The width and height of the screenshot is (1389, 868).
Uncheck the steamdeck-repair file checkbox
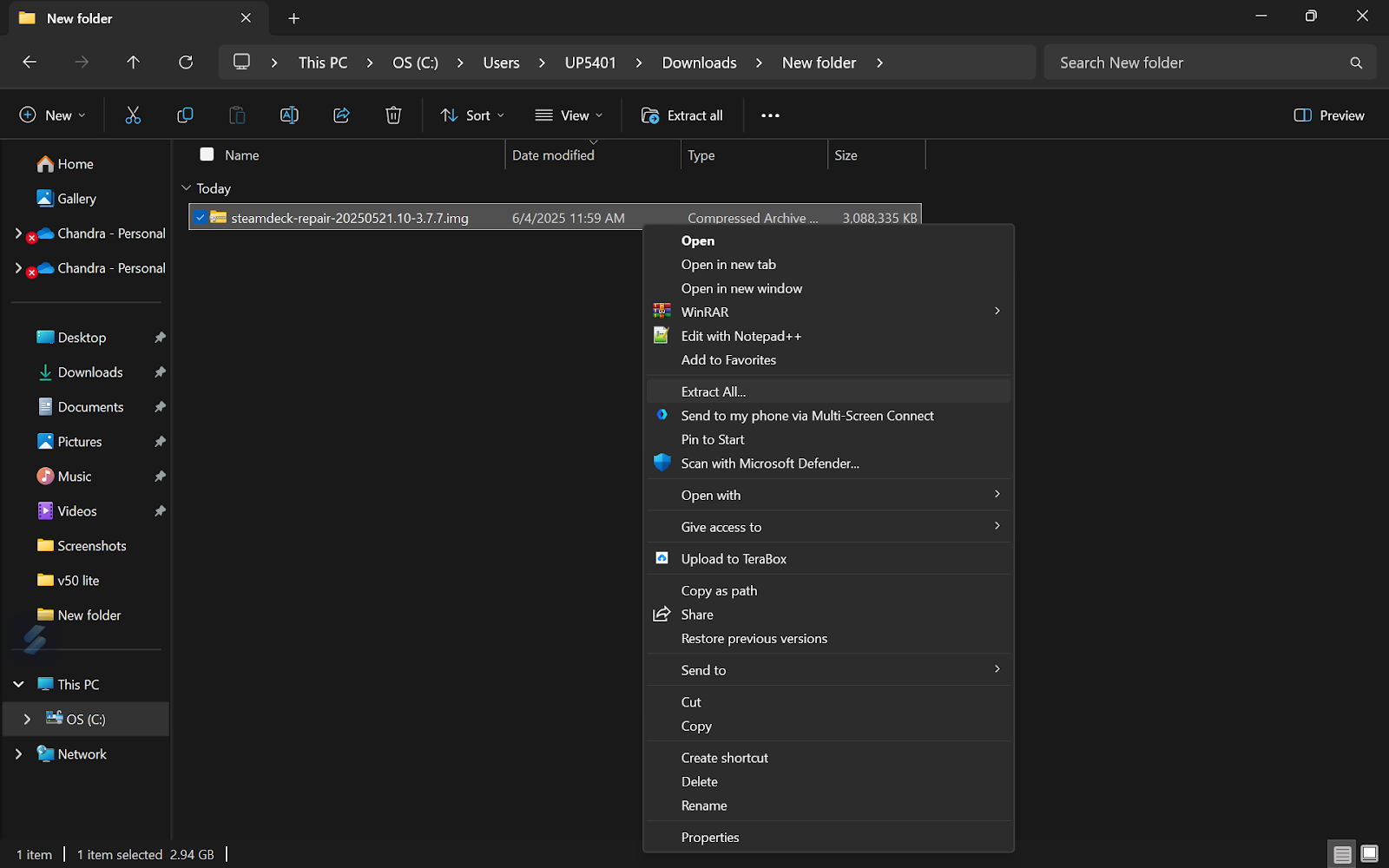[201, 218]
